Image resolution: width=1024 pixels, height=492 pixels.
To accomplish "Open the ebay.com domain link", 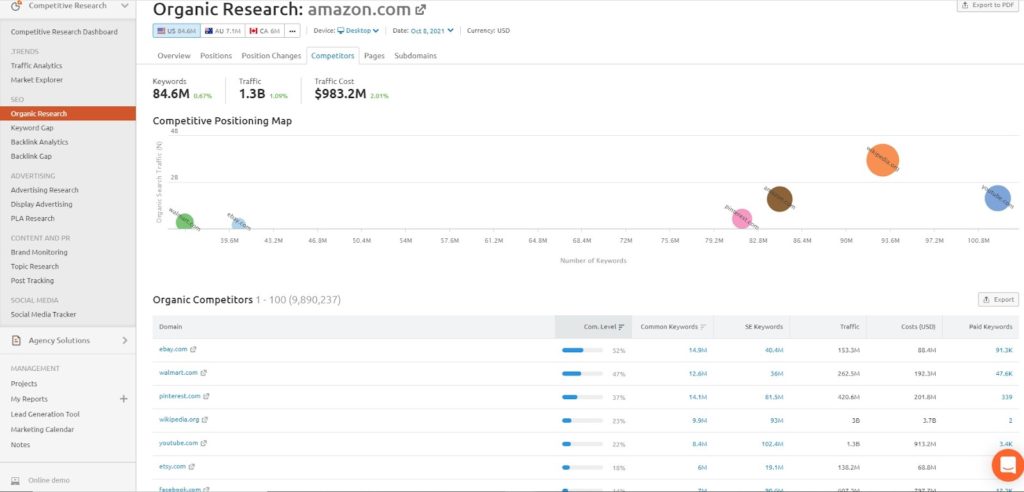I will 173,350.
